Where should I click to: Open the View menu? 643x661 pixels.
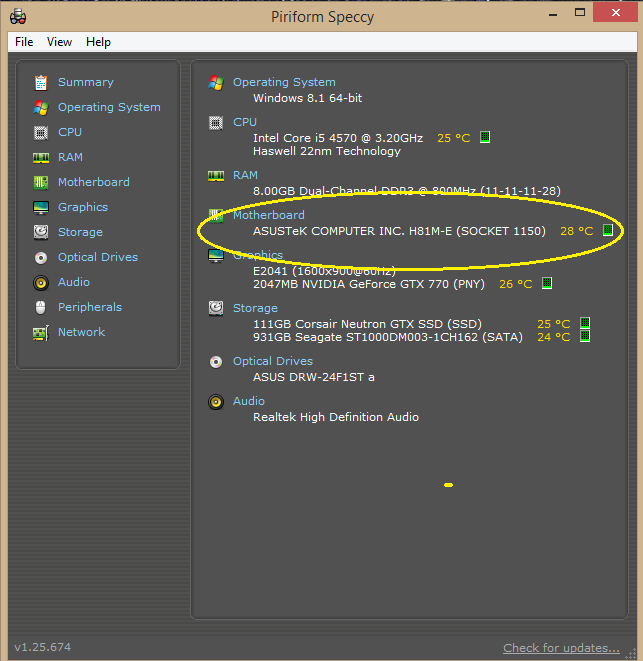[59, 42]
